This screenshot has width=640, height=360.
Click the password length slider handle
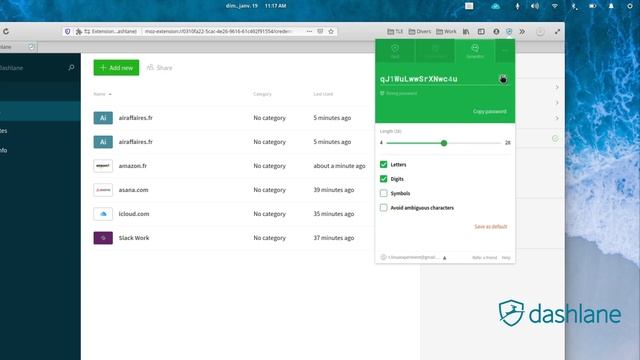[x=444, y=143]
